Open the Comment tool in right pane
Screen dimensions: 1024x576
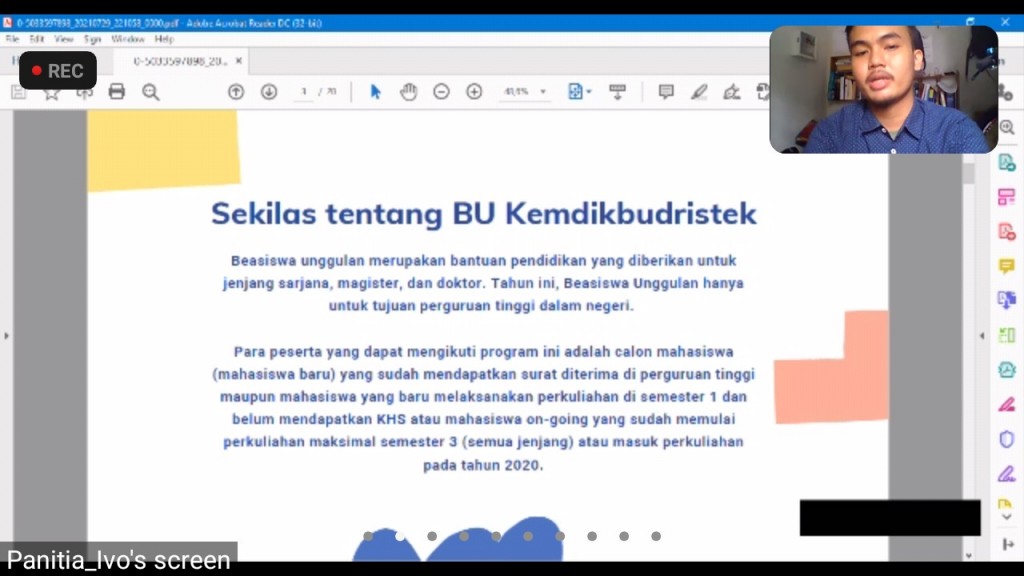click(x=1006, y=266)
